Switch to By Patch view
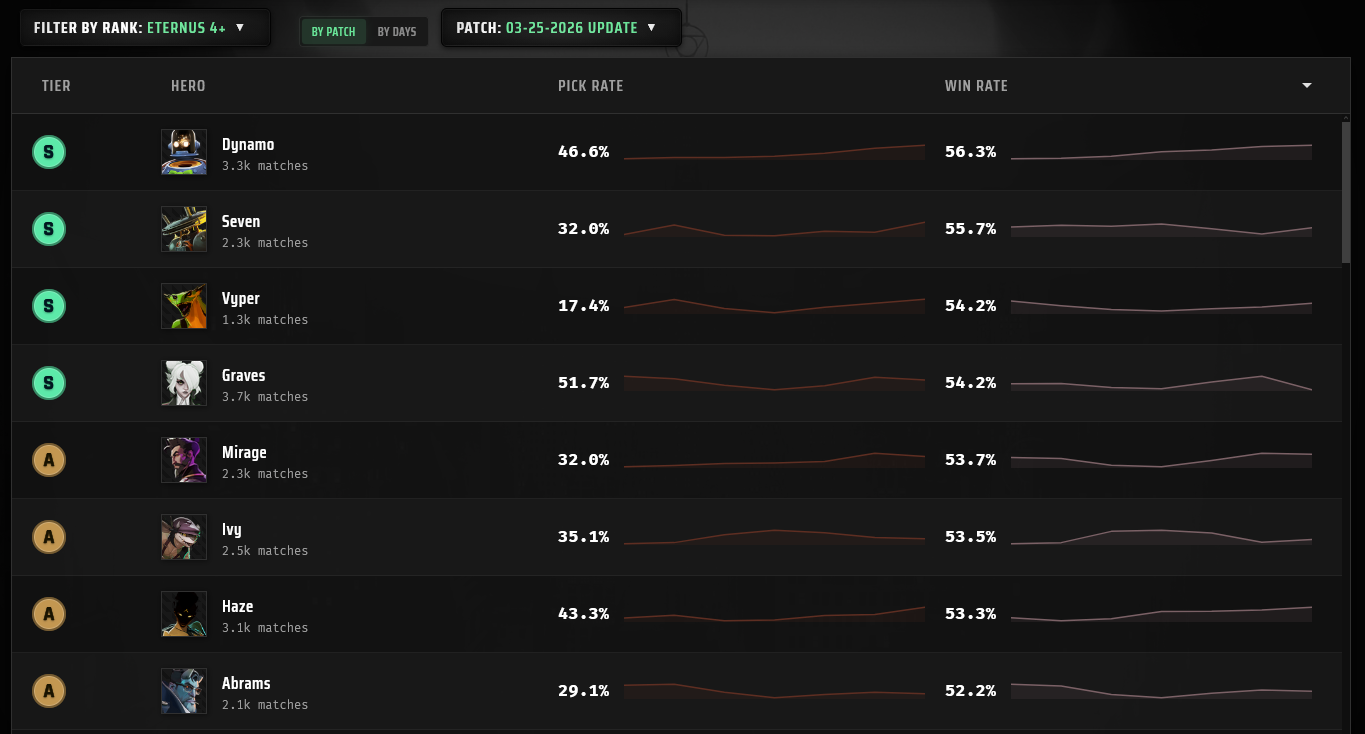1365x734 pixels. [x=333, y=32]
